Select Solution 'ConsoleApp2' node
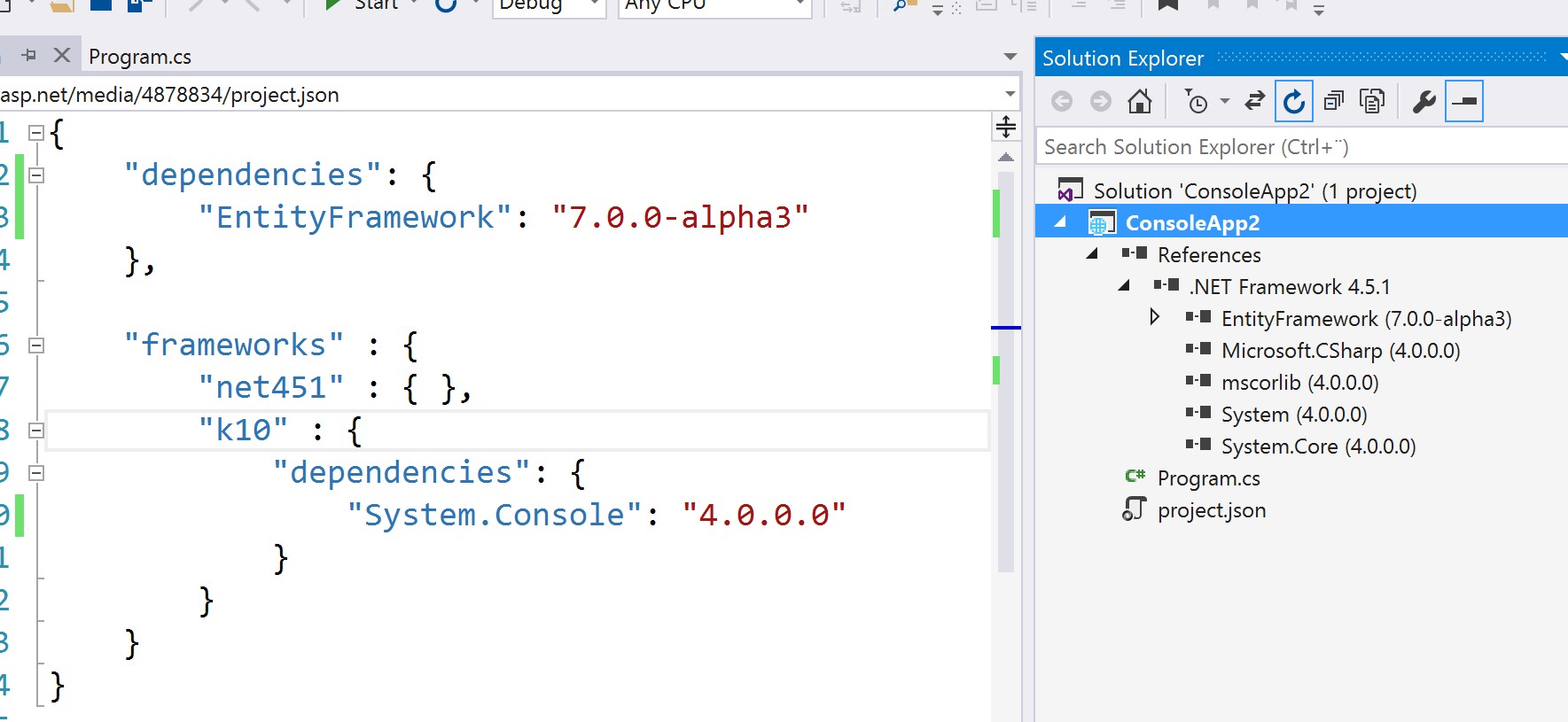Viewport: 1568px width, 722px height. [x=1255, y=190]
